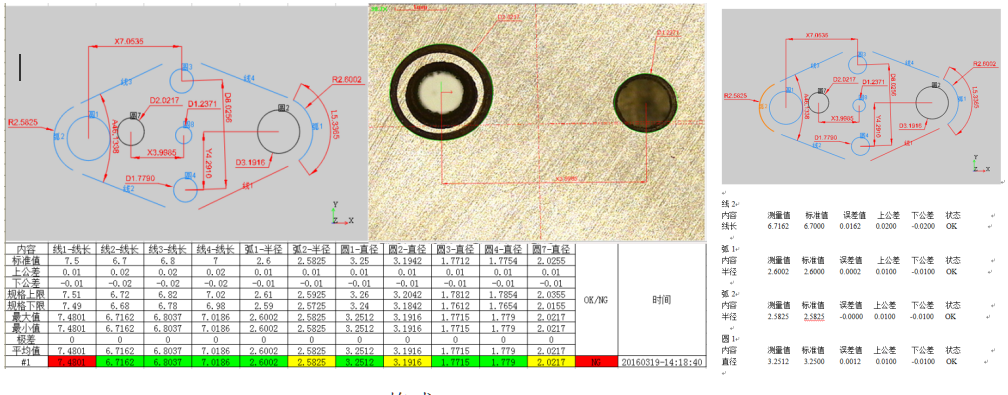Click the 时间 header cell
1008x395 pixels.
click(x=662, y=300)
